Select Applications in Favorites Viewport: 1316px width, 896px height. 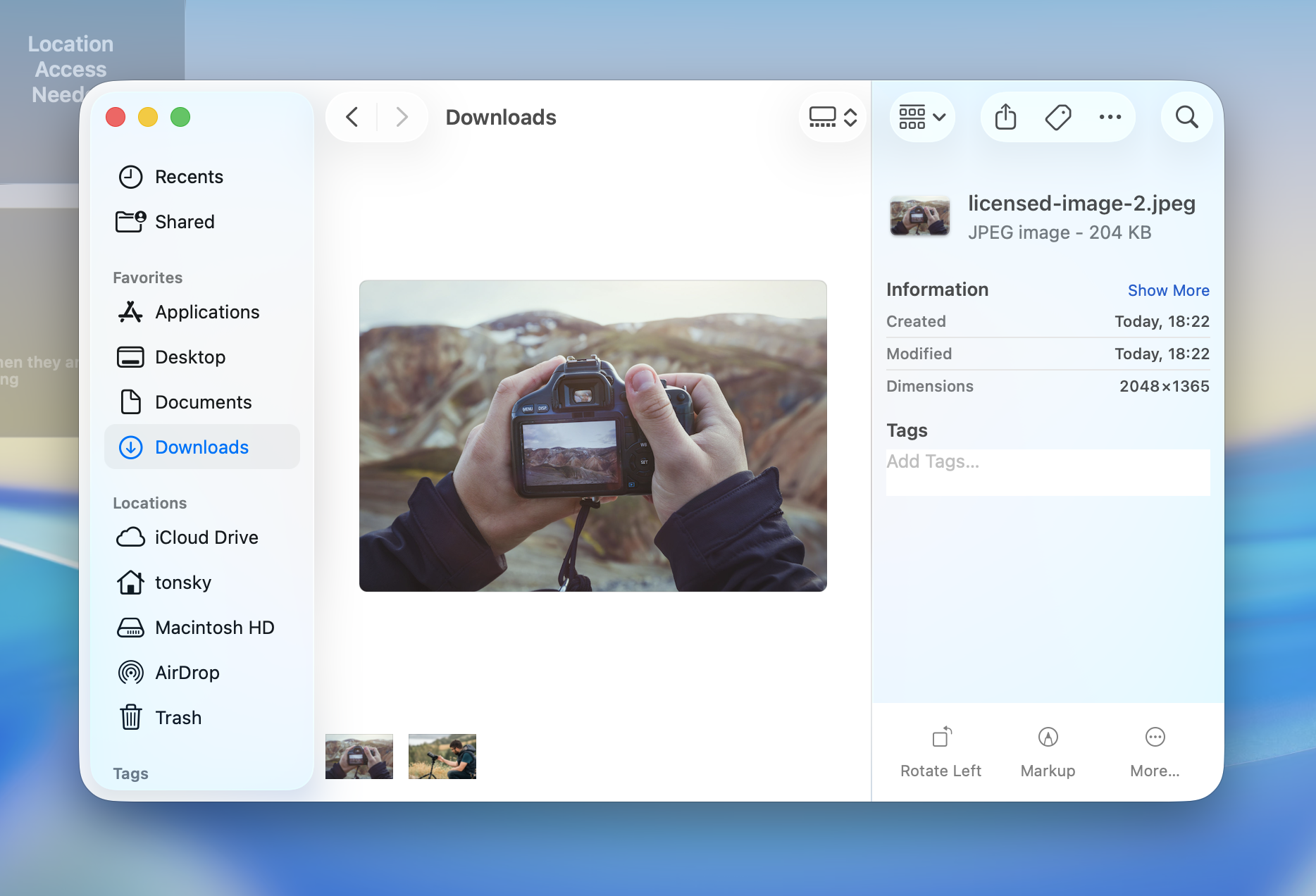pyautogui.click(x=207, y=312)
